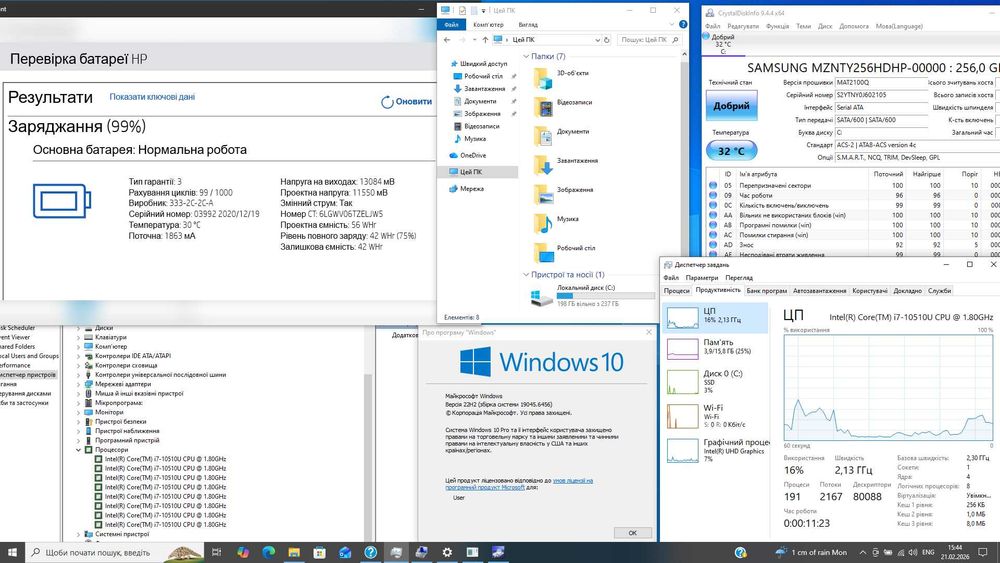
Task: Select Диск 0 (C:) in Task Manager's performance list
Action: tap(715, 381)
